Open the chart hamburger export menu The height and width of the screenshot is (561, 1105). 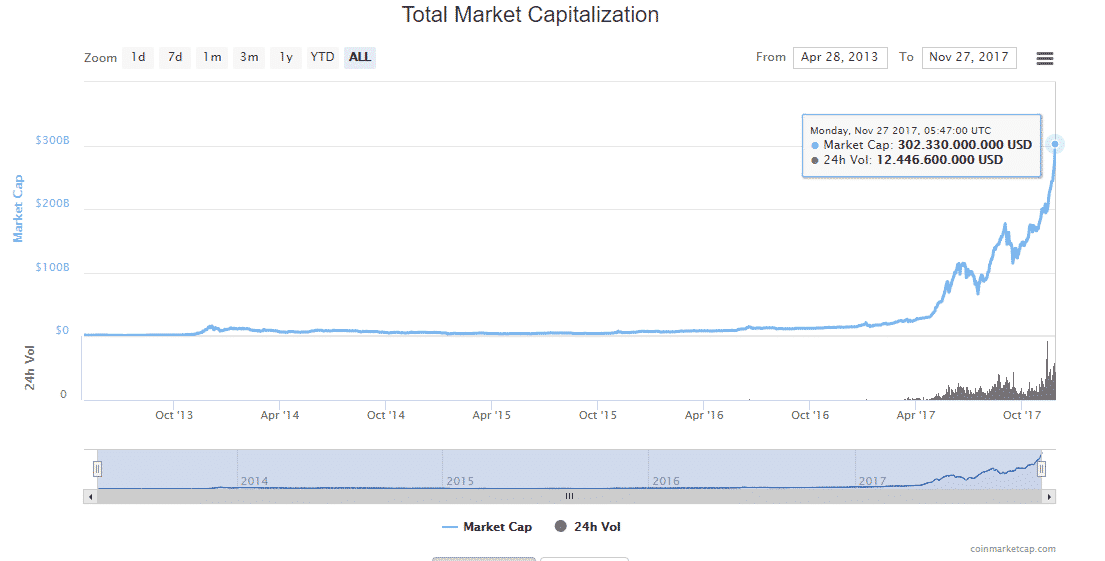click(1045, 58)
